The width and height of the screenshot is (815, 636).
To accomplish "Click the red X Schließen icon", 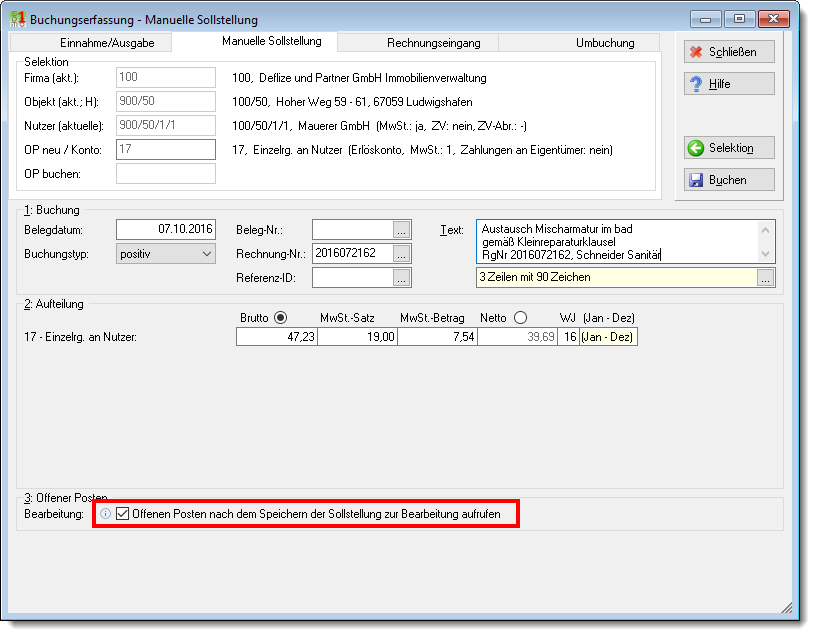I will click(695, 52).
